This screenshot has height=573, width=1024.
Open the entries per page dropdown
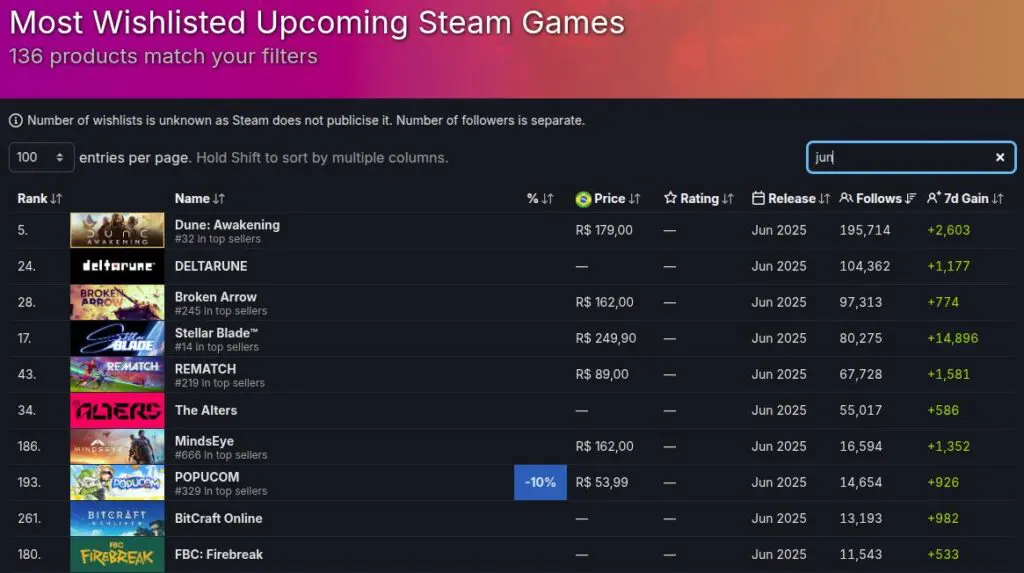point(41,158)
